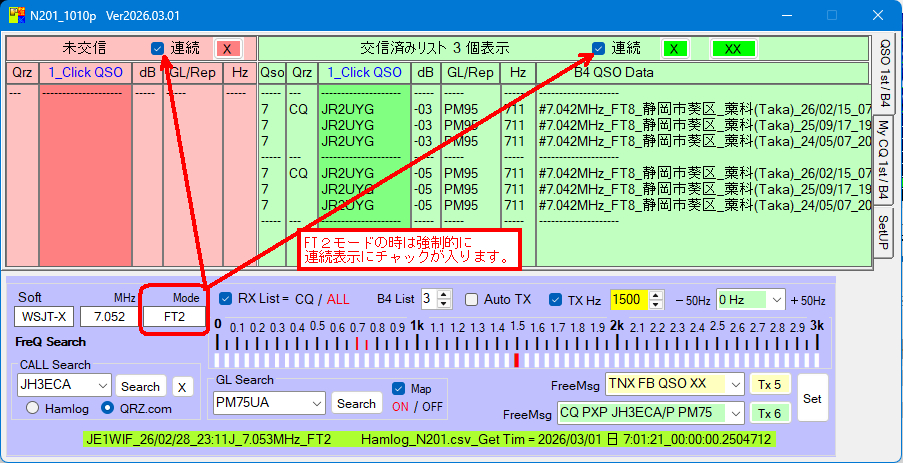Click the red marker on the frequency scale

click(x=516, y=359)
